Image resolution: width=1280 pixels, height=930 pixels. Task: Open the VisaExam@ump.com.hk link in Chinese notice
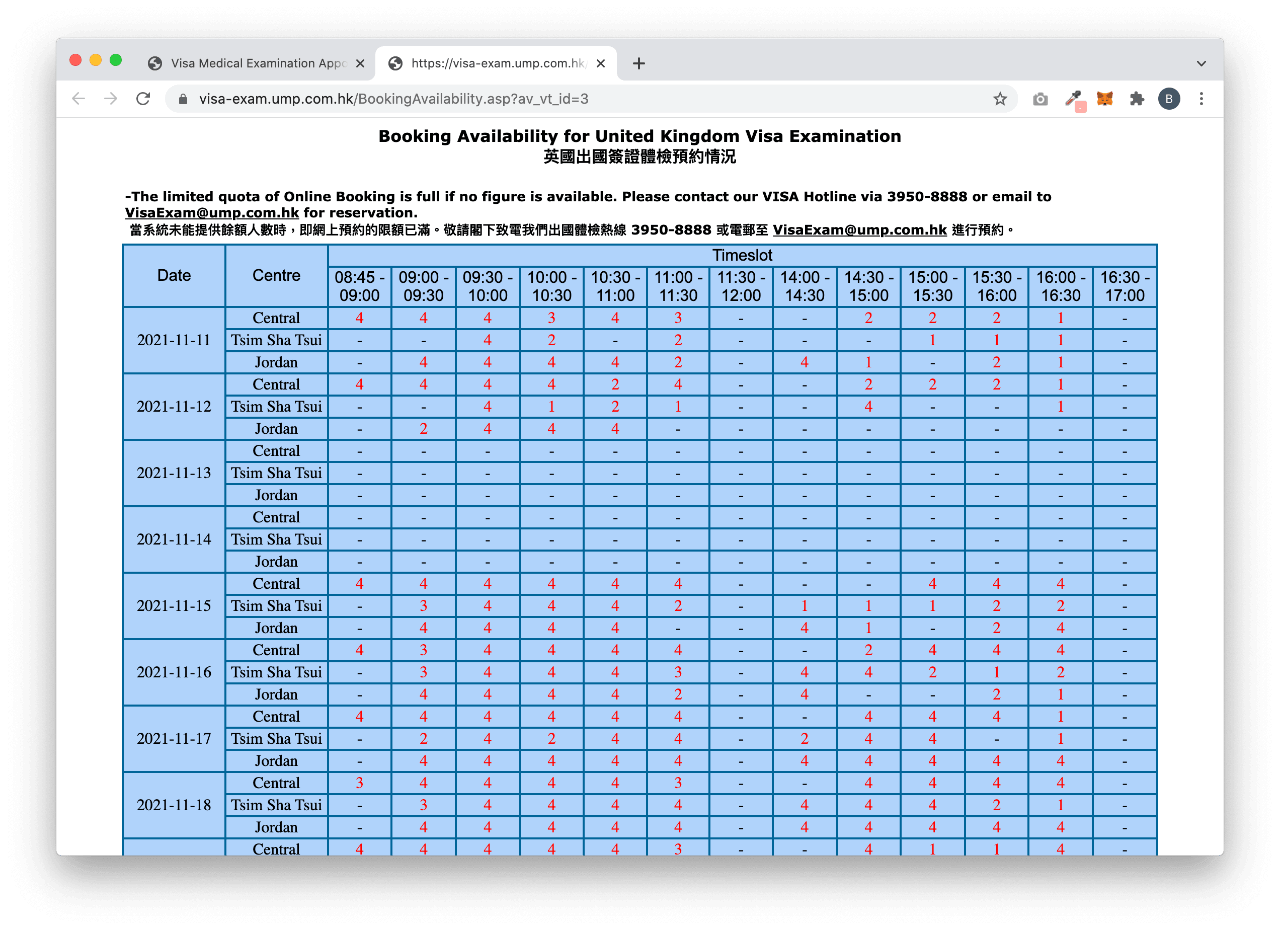(860, 230)
